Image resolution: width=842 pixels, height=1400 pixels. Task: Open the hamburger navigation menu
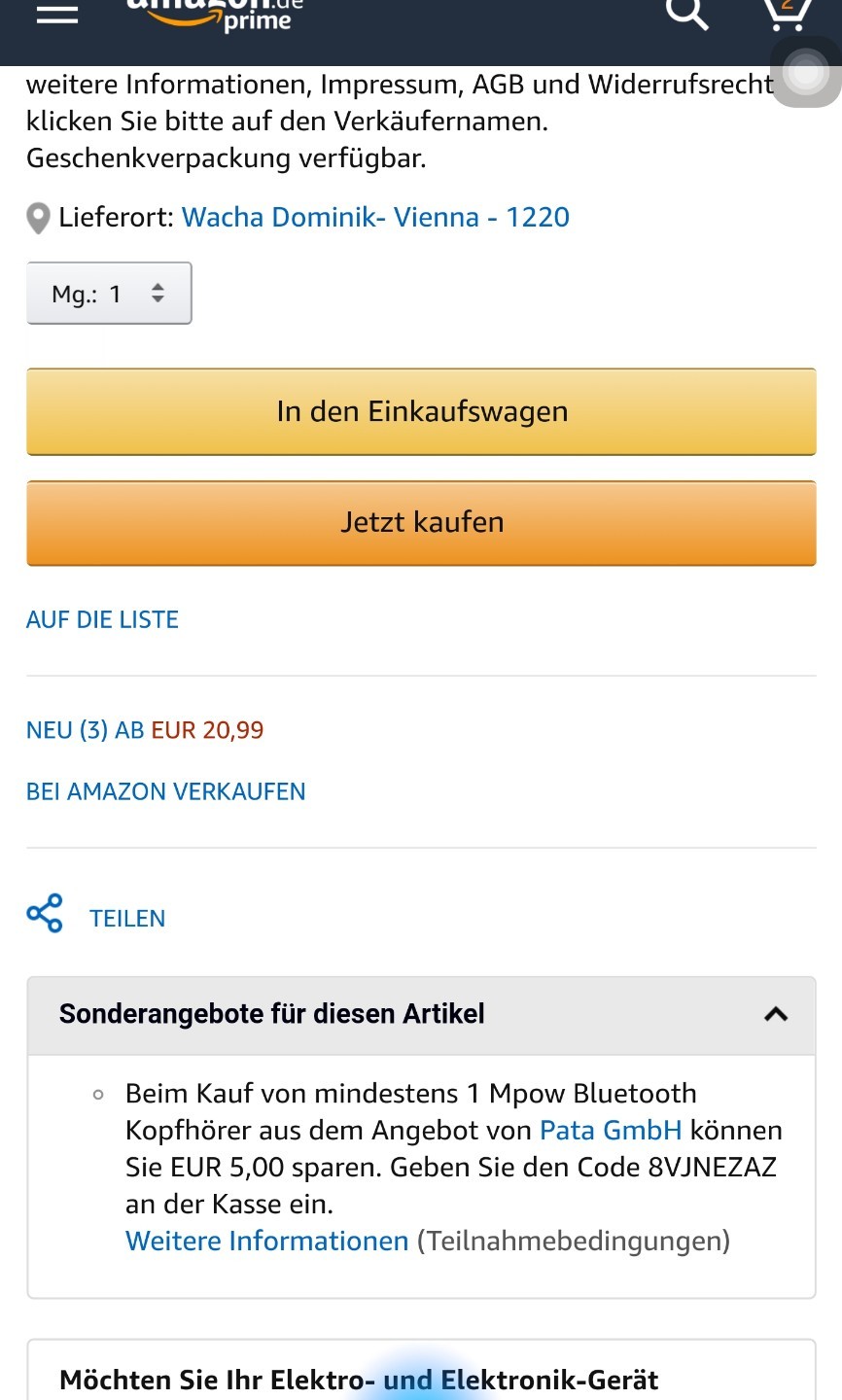coord(56,14)
